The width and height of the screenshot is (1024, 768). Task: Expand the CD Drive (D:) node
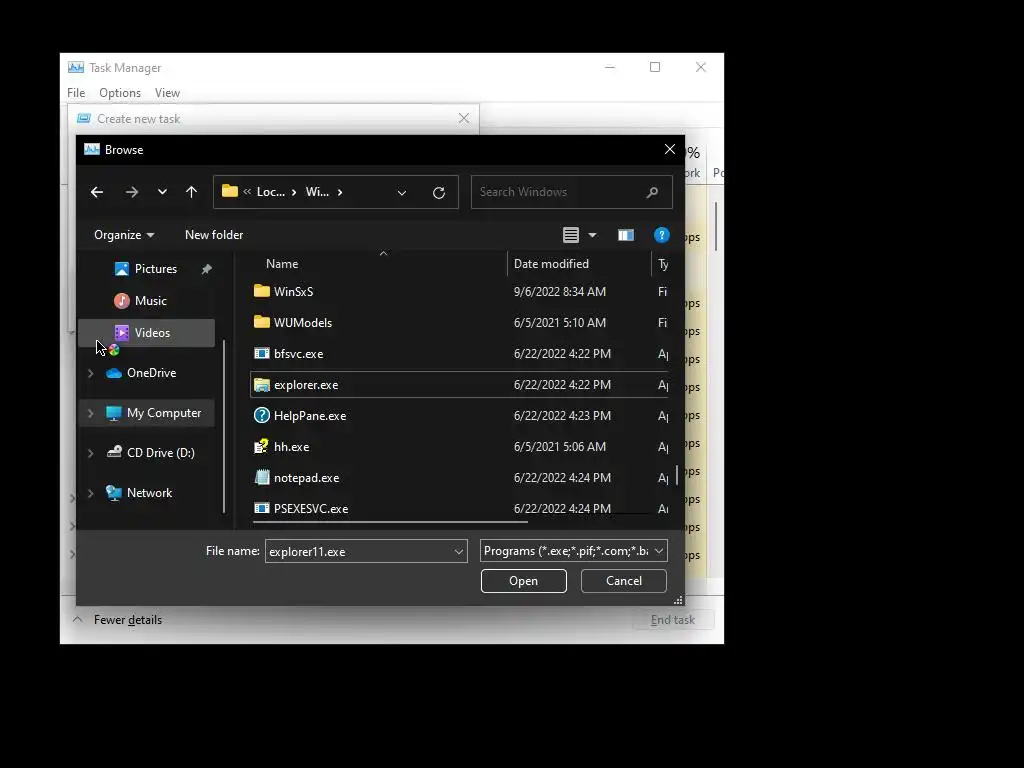(91, 453)
